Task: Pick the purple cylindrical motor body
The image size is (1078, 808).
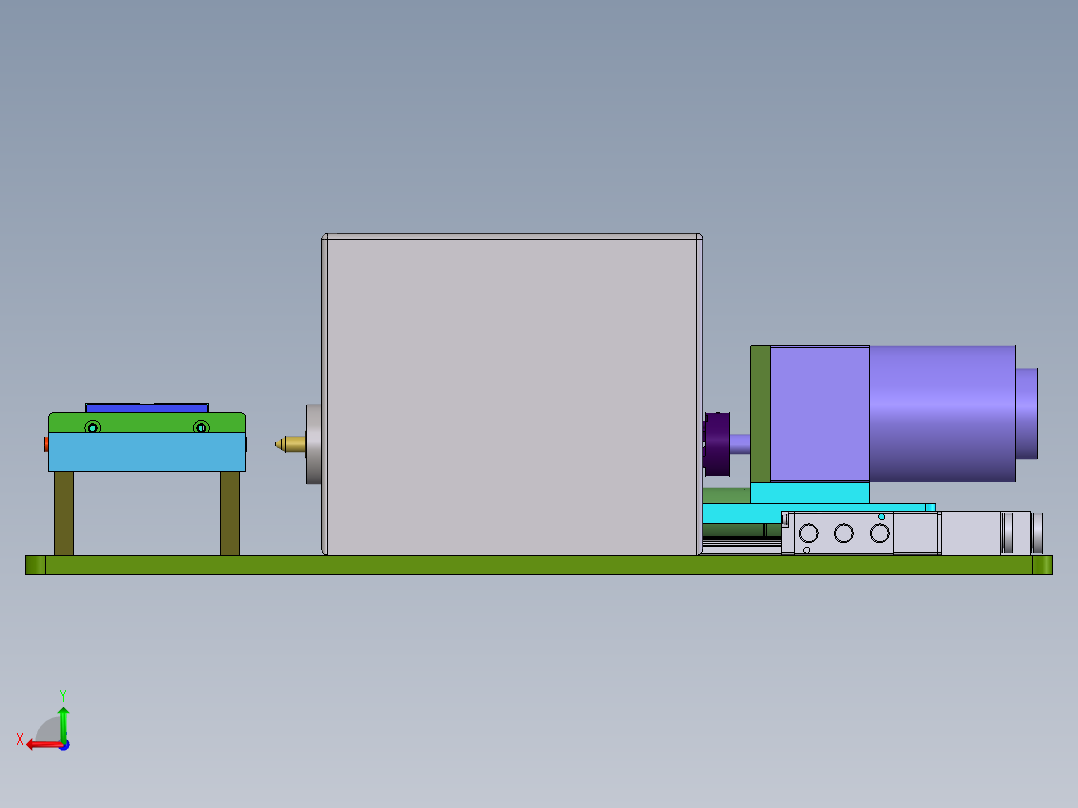Action: point(942,413)
